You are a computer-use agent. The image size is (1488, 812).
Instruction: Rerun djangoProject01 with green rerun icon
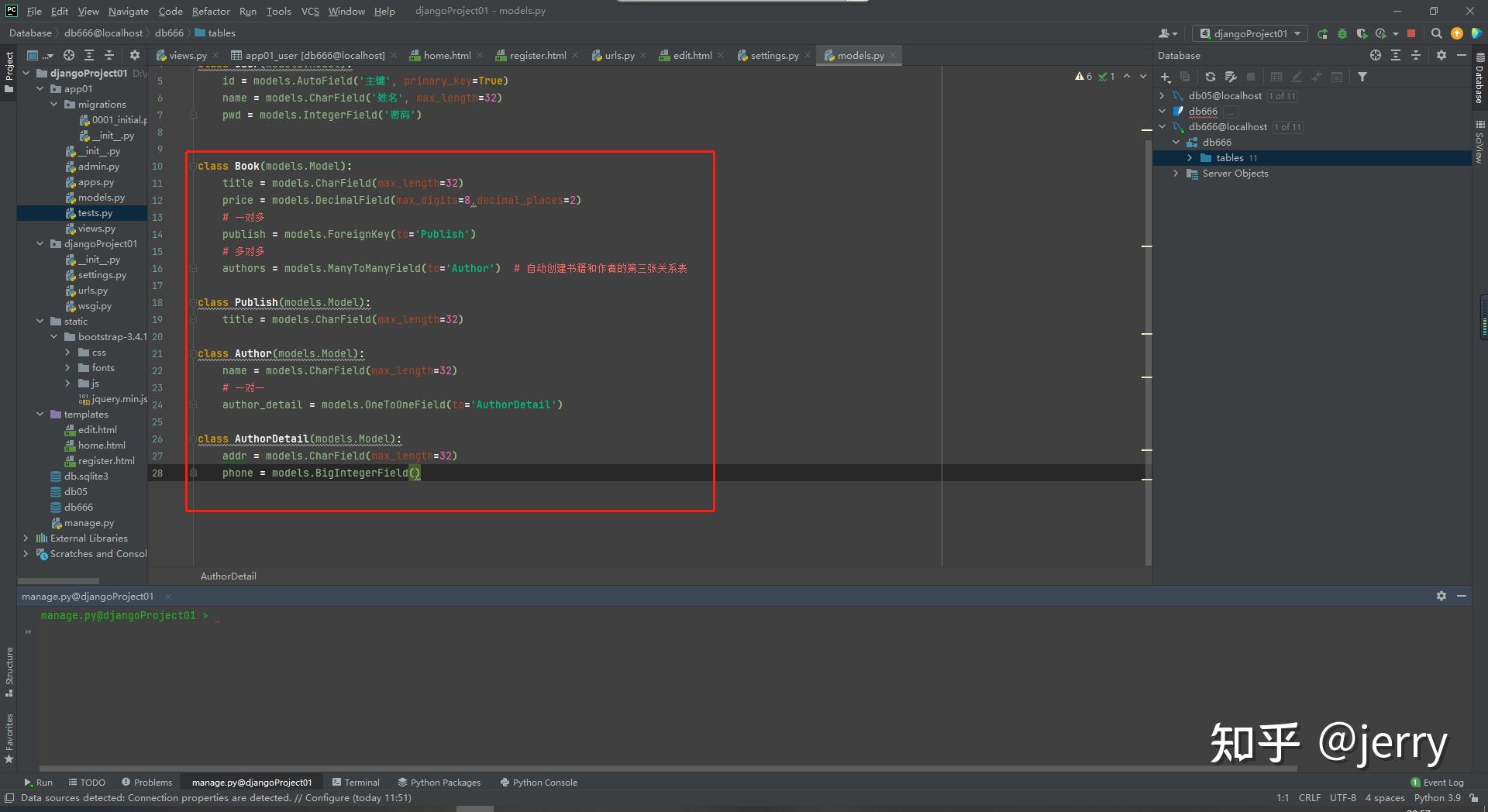[1322, 33]
